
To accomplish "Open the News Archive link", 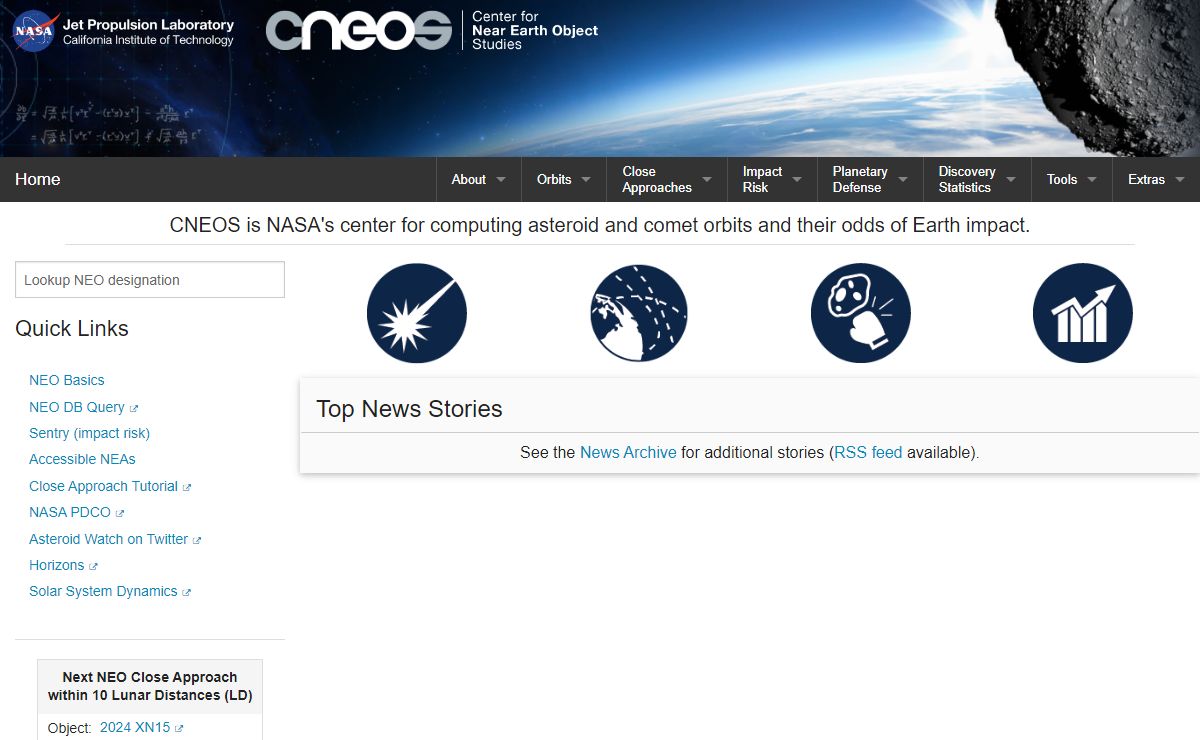I will [x=628, y=452].
